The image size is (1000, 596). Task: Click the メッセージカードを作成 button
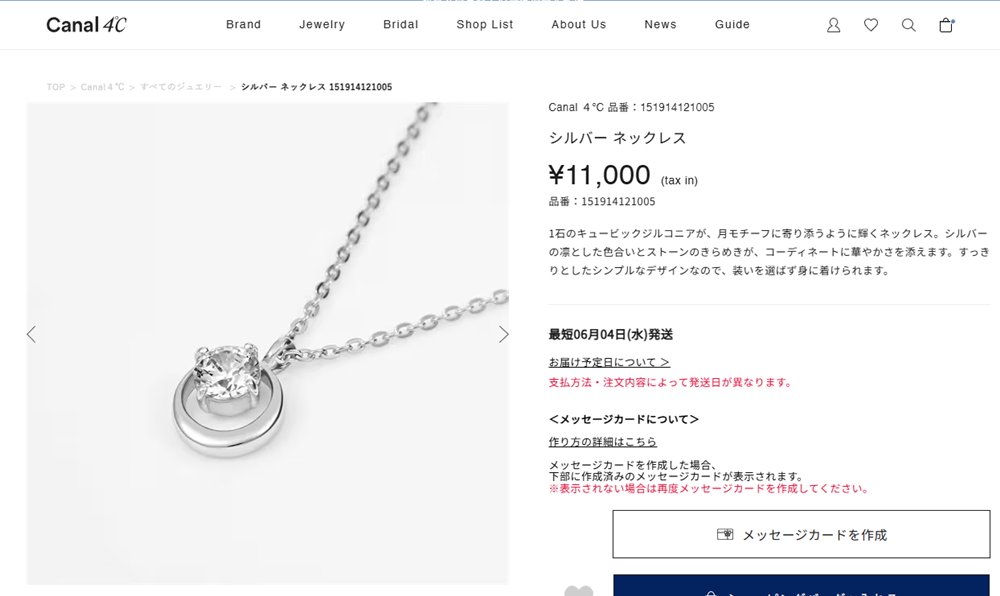801,534
